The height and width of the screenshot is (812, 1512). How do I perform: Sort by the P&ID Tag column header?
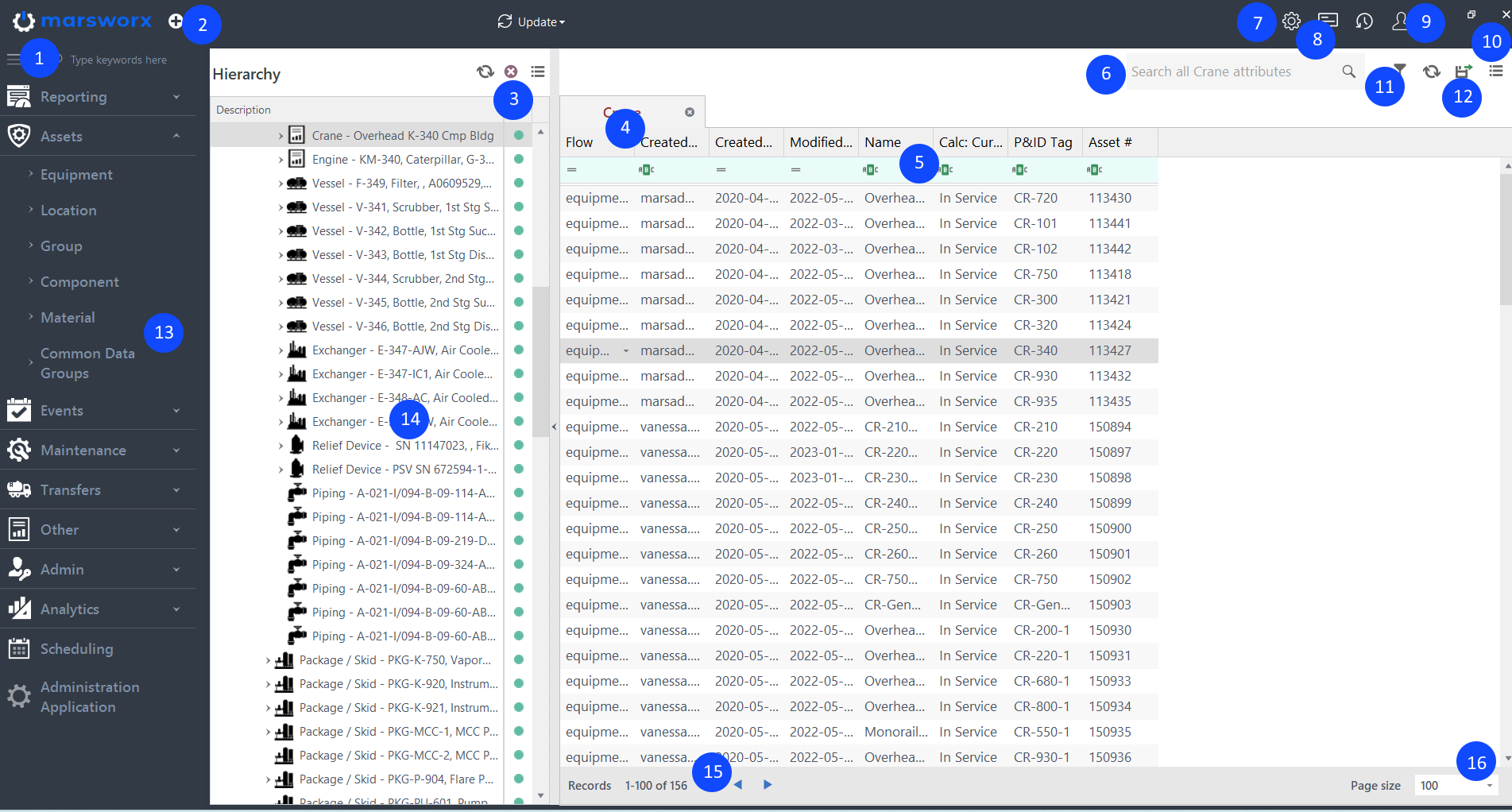1045,142
